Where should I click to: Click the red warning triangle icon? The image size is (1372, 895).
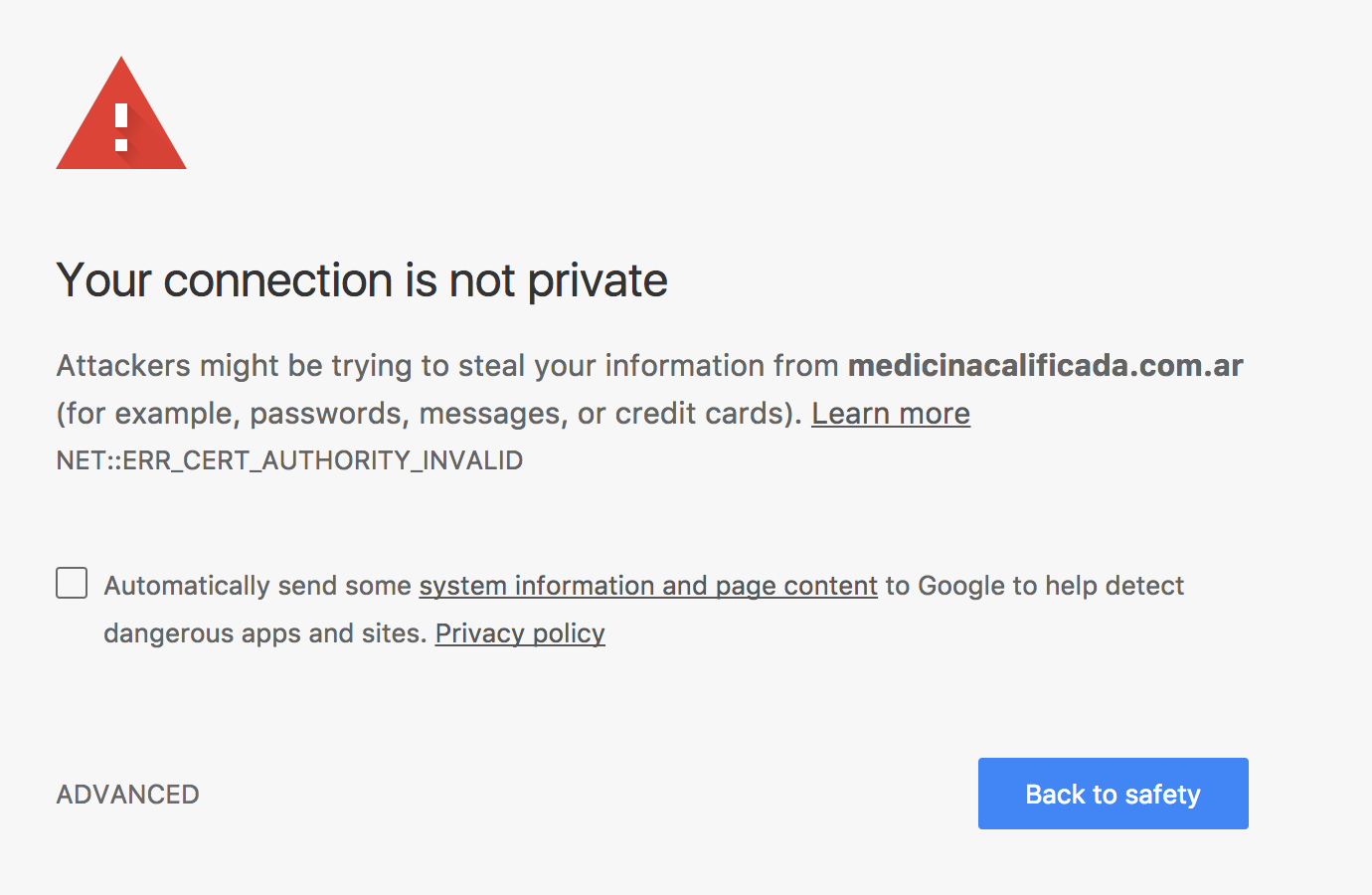(121, 113)
